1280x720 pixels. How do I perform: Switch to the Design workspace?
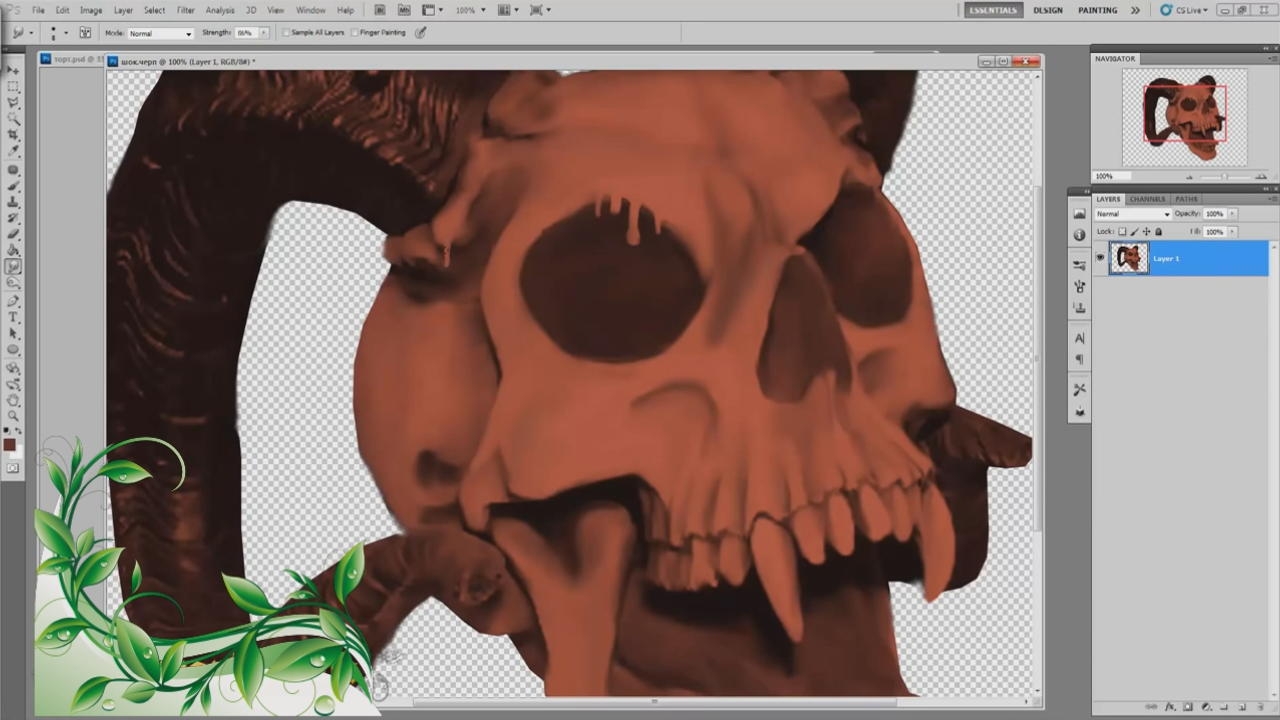coord(1048,10)
